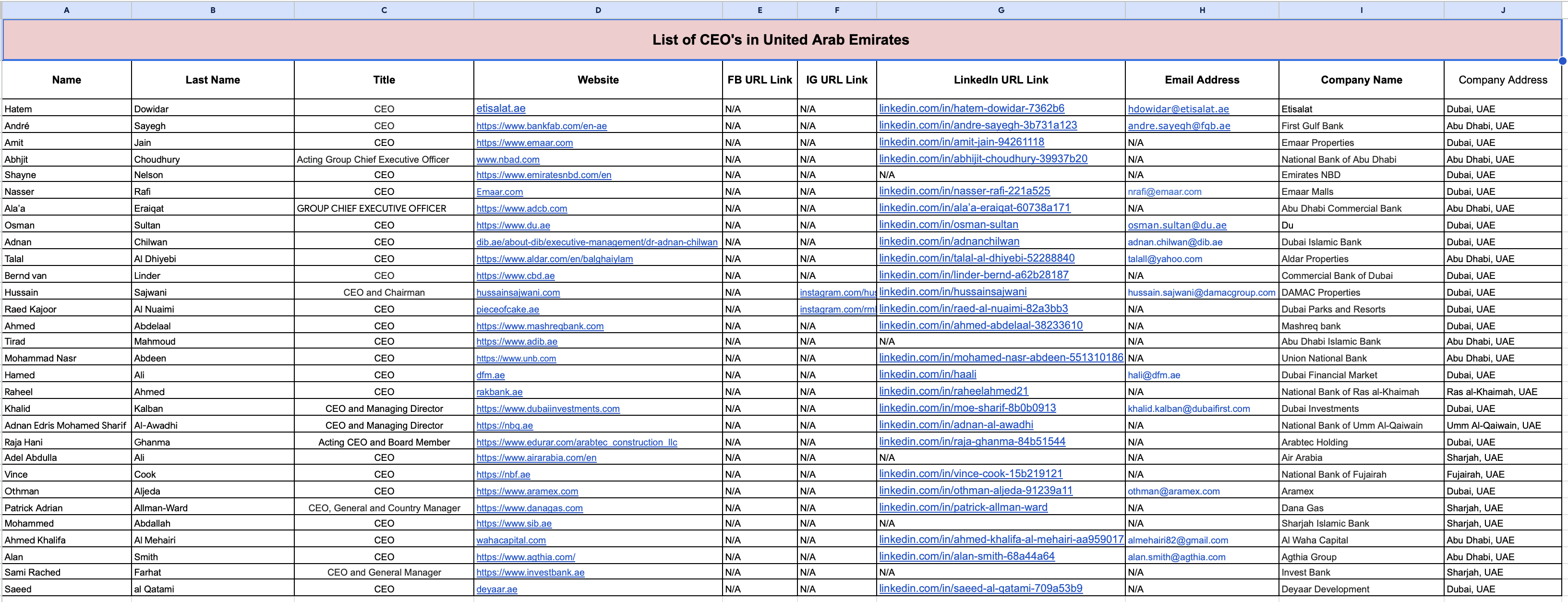Image resolution: width=1568 pixels, height=602 pixels.
Task: Open the www.nbad.com website link
Action: point(507,159)
